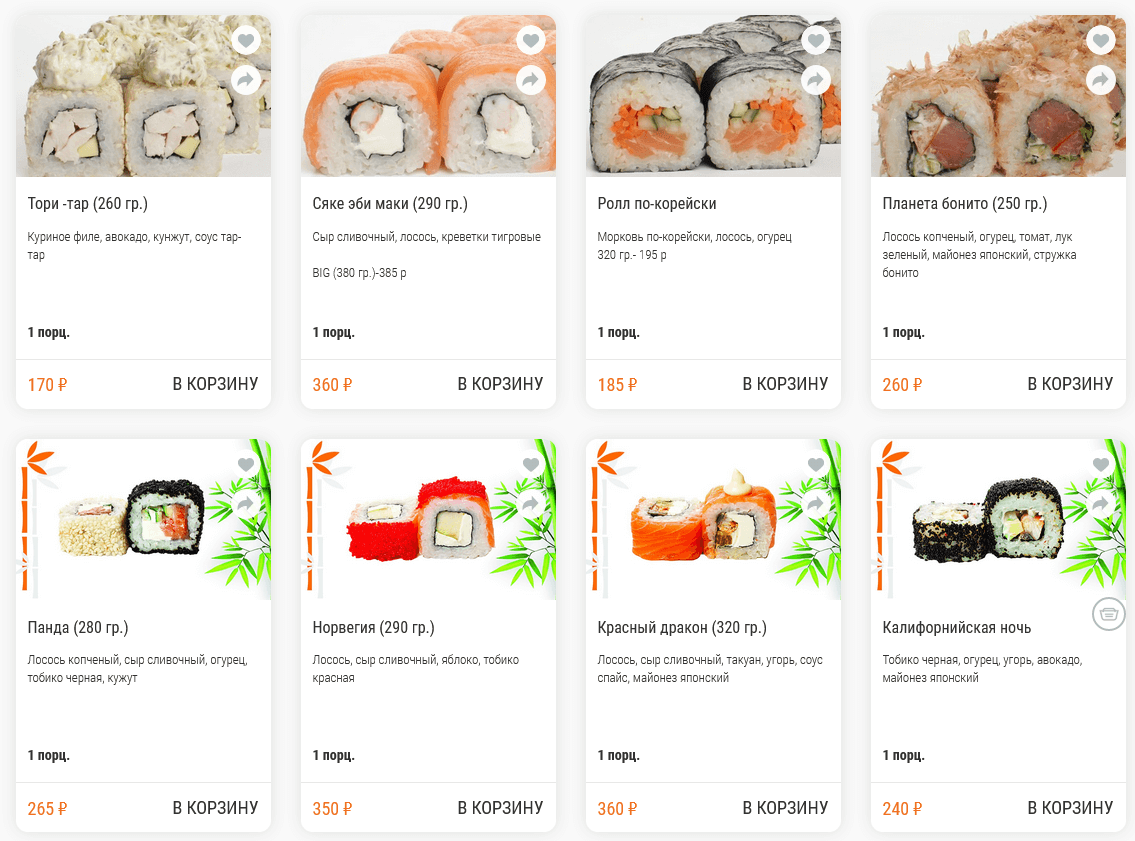Viewport: 1135px width, 841px height.
Task: Open the Ролл по-корейски product title
Action: 657,204
